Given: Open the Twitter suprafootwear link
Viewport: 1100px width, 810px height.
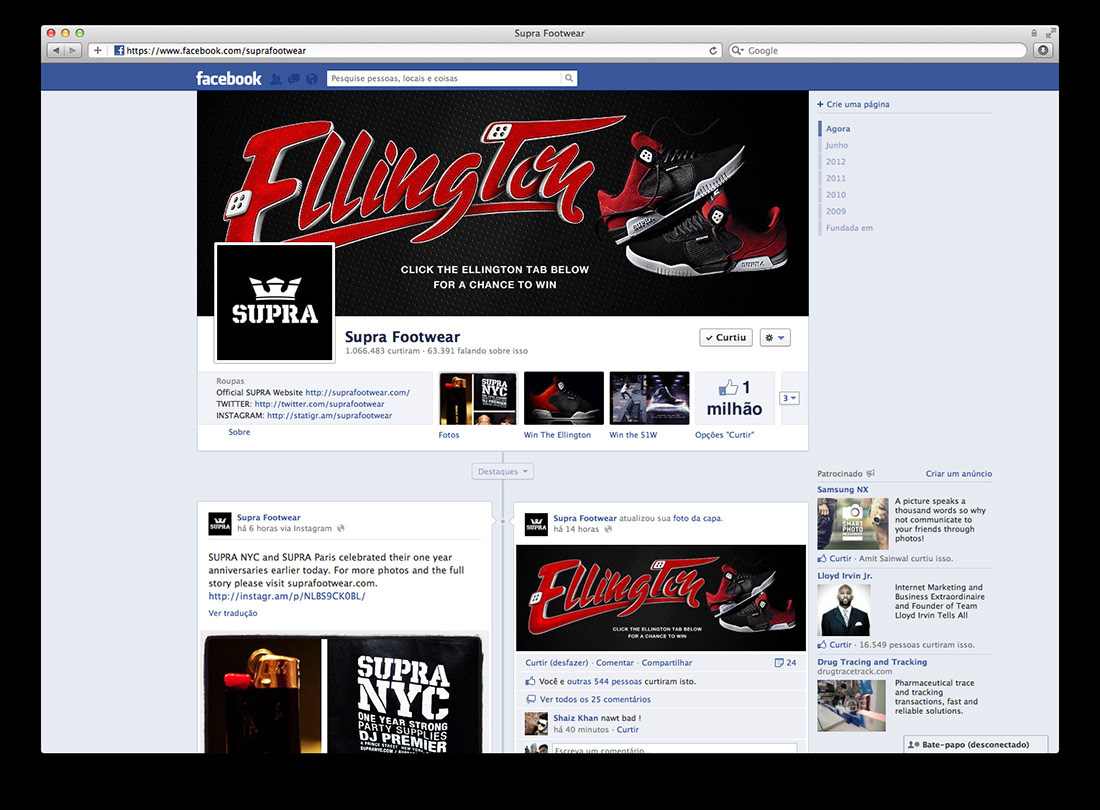Looking at the screenshot, I should tap(319, 404).
